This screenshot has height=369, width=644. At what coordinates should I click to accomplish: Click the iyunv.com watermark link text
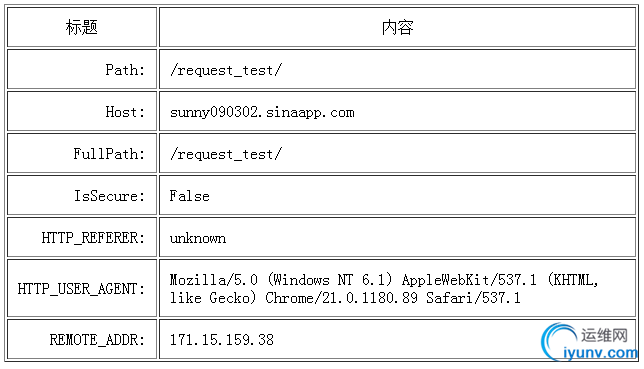tap(600, 353)
